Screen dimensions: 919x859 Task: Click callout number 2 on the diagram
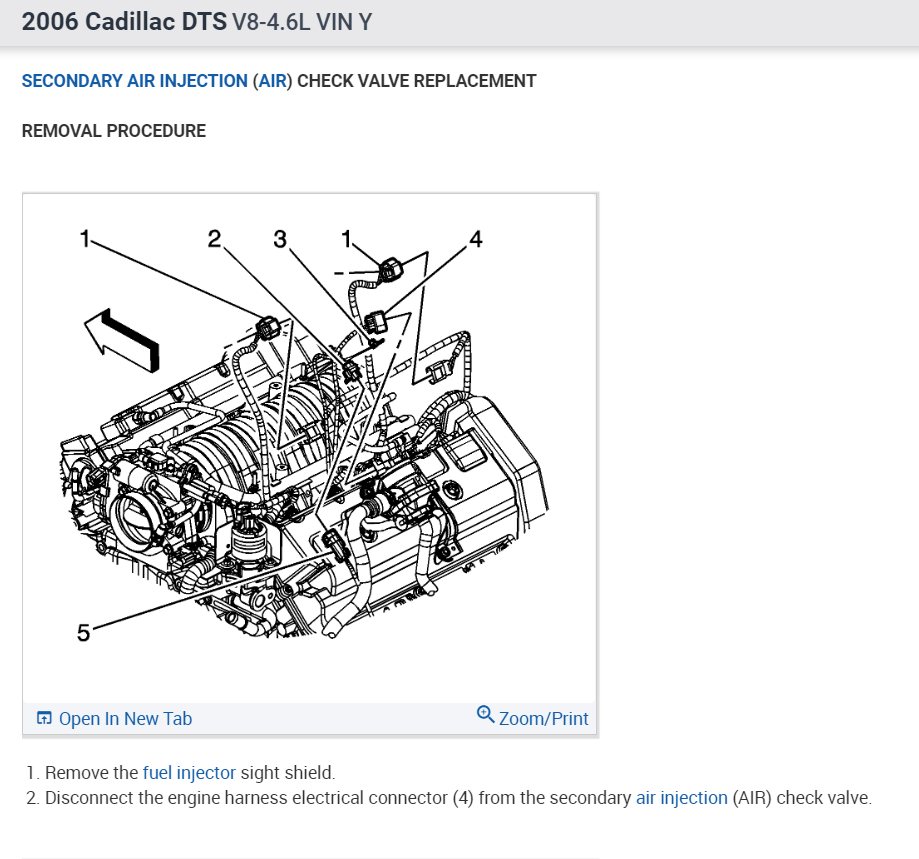(x=215, y=238)
